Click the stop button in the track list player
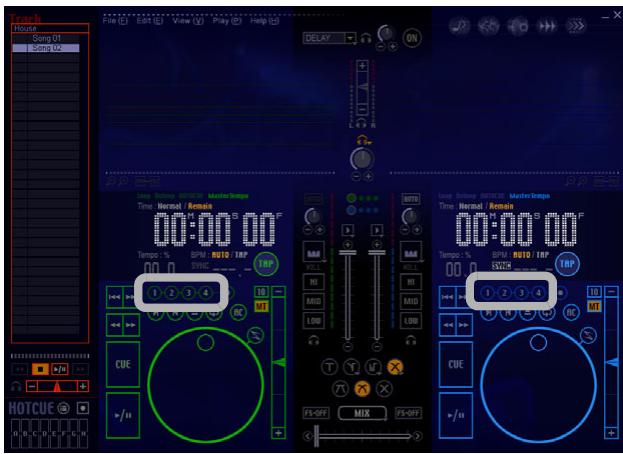623x454 pixels. coord(40,369)
